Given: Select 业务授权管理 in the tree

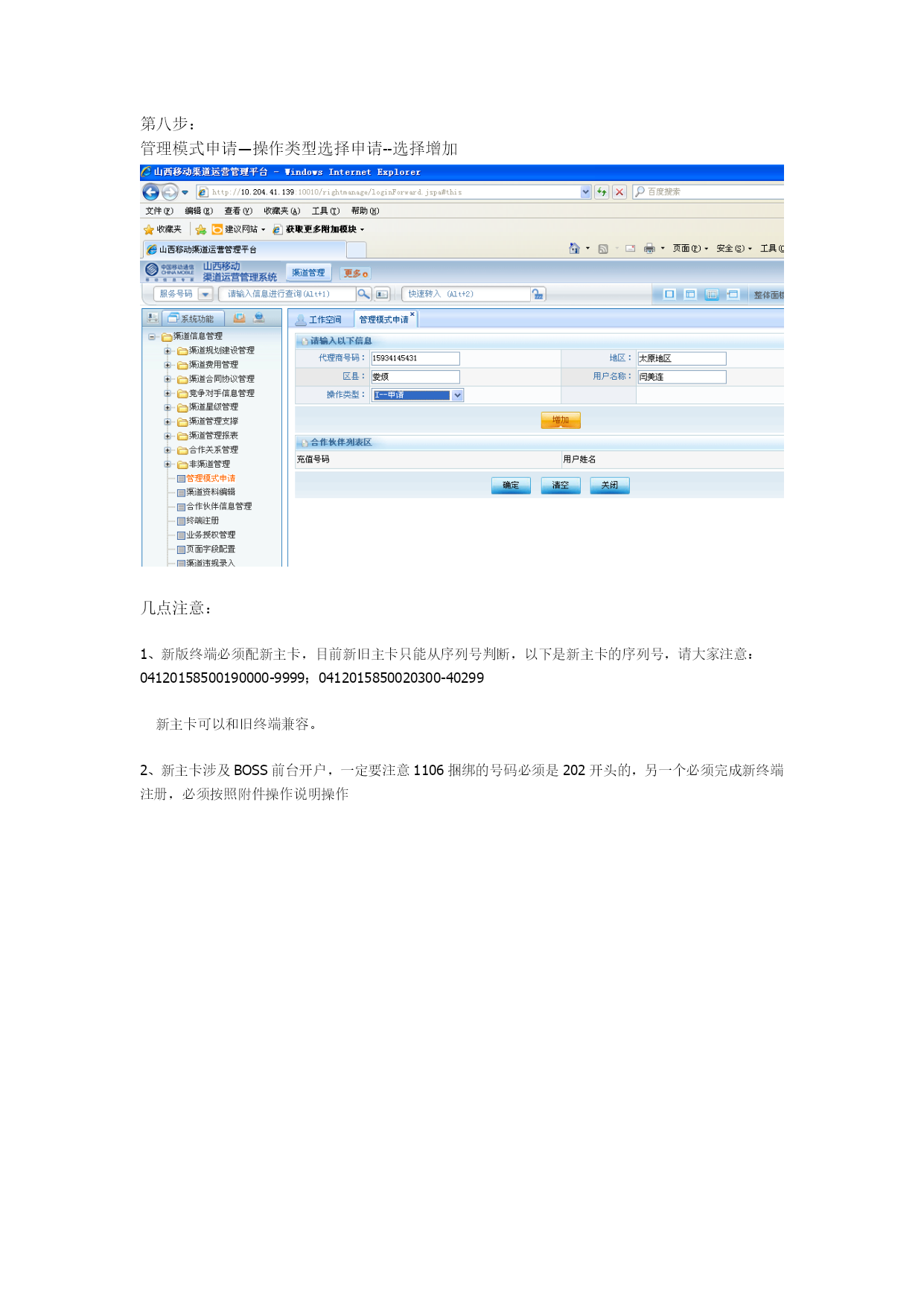Looking at the screenshot, I should [211, 535].
